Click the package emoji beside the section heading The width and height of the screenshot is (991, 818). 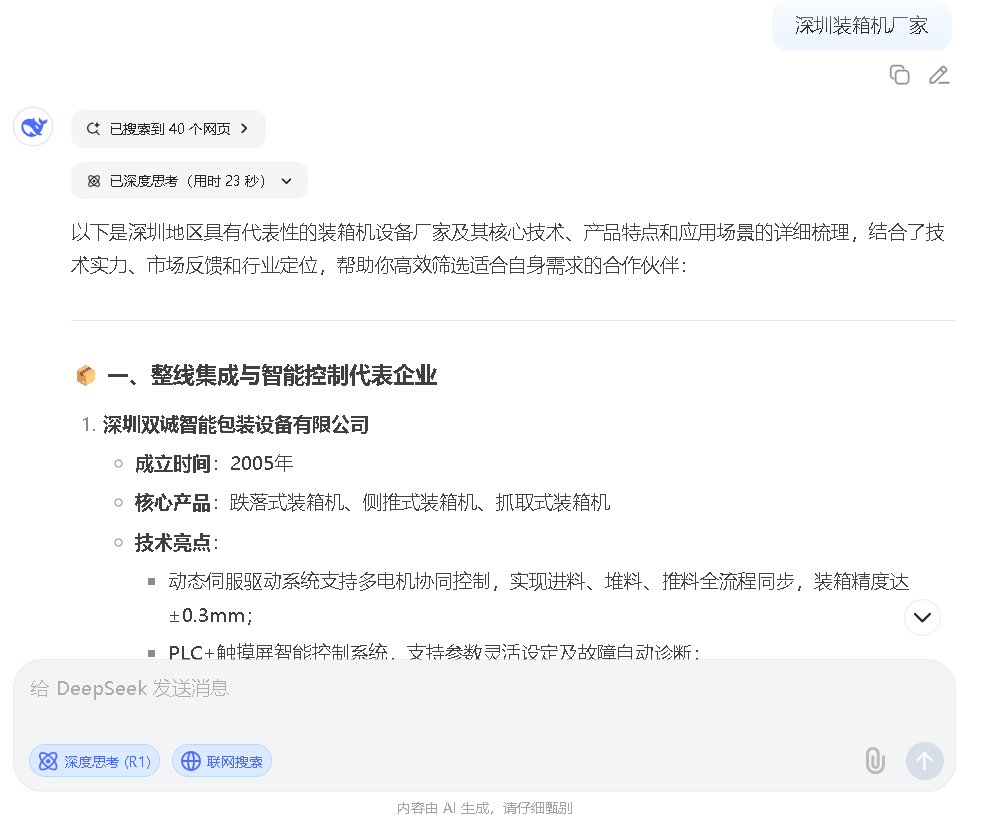86,375
